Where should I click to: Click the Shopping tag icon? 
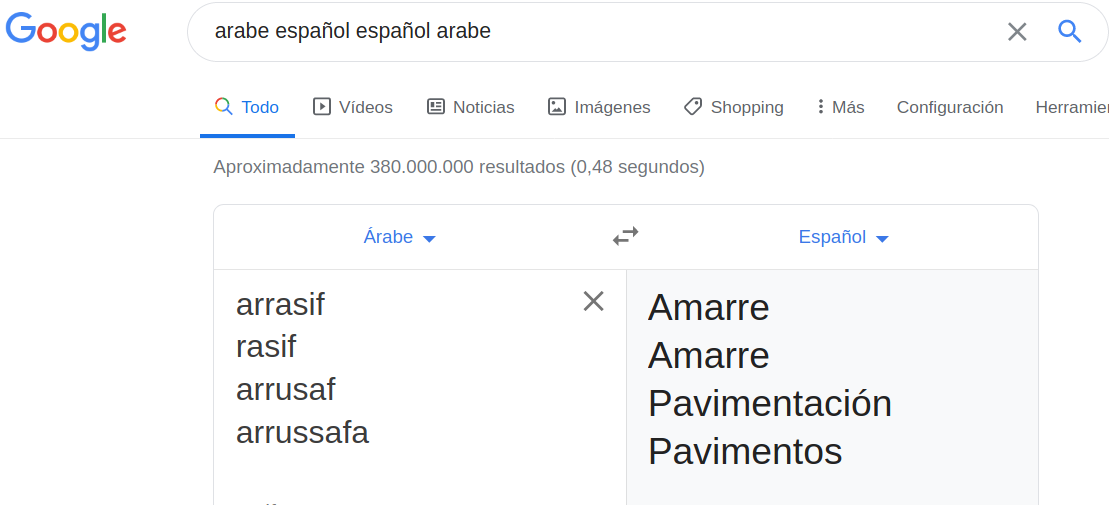point(693,107)
